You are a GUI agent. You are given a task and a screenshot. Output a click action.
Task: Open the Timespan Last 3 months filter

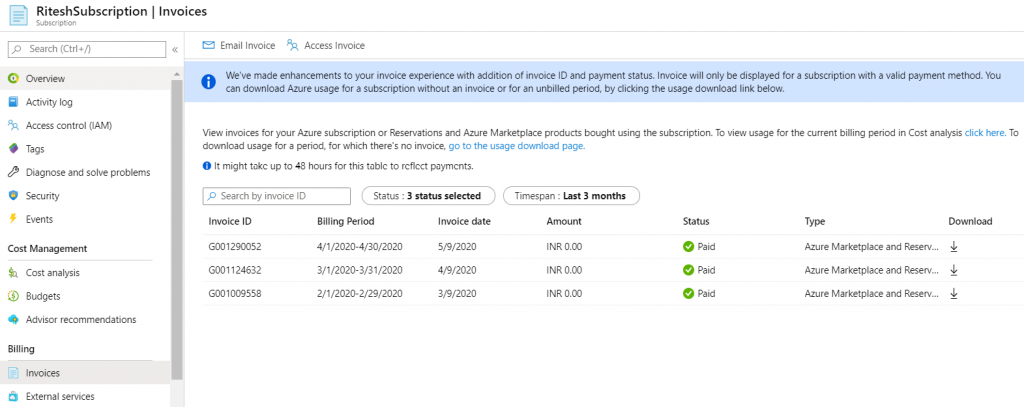pyautogui.click(x=571, y=196)
